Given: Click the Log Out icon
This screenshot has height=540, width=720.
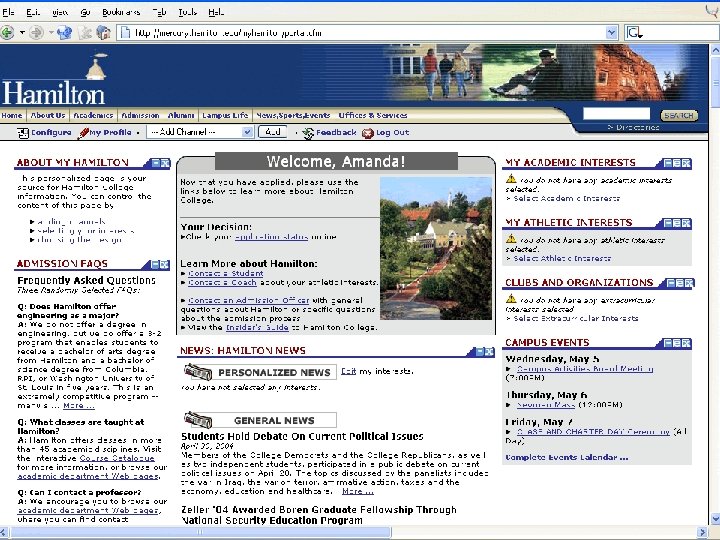Looking at the screenshot, I should click(x=368, y=133).
